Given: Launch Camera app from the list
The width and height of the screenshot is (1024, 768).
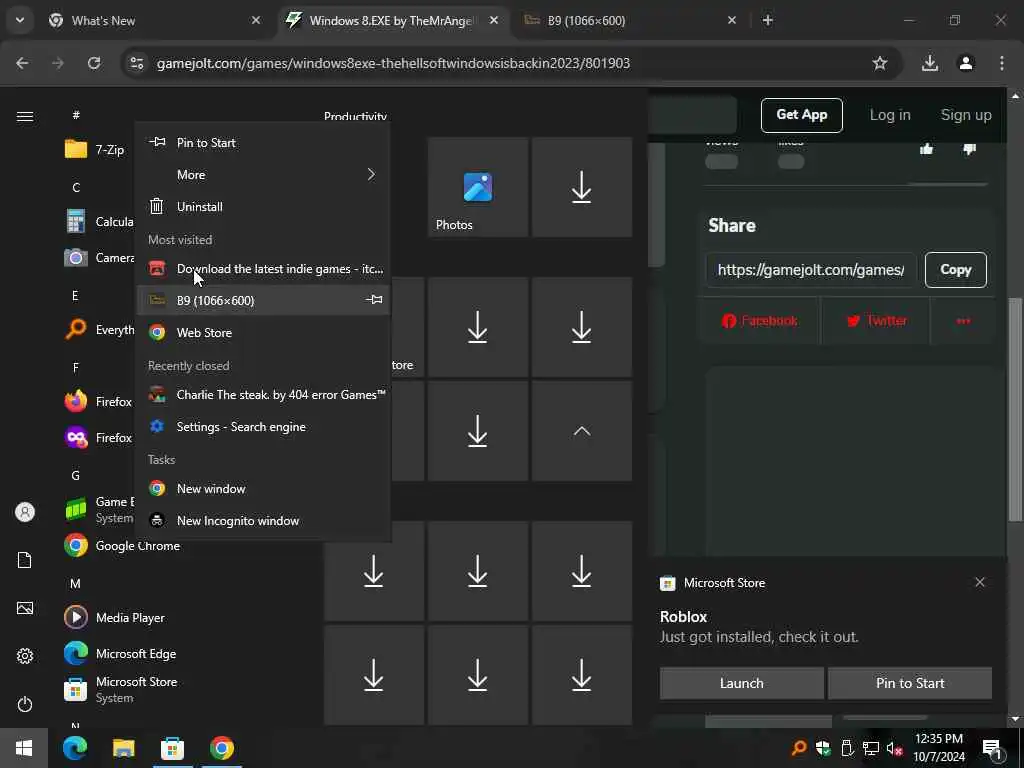Looking at the screenshot, I should point(98,257).
